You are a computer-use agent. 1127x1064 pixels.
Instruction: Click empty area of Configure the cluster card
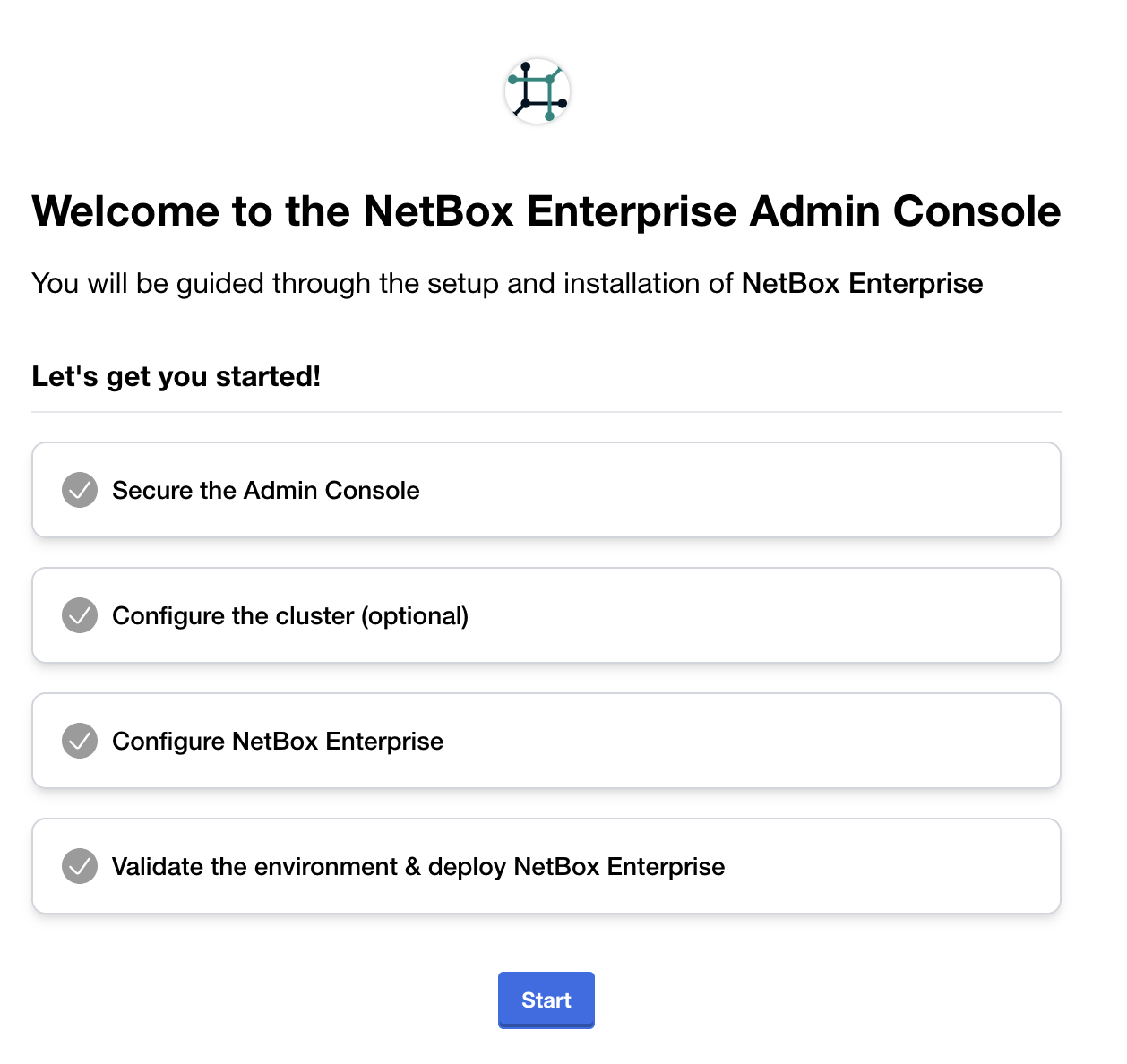point(761,616)
